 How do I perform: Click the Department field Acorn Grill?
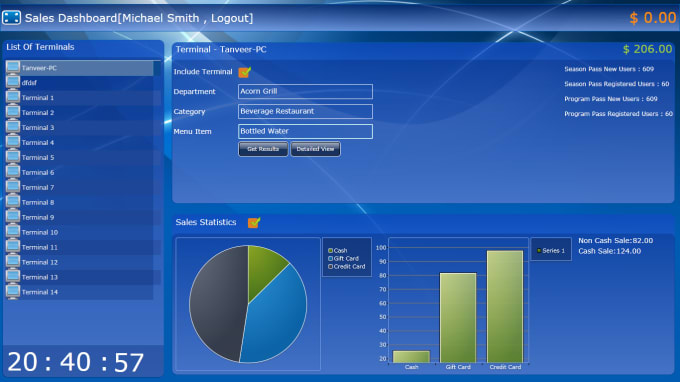tap(305, 91)
